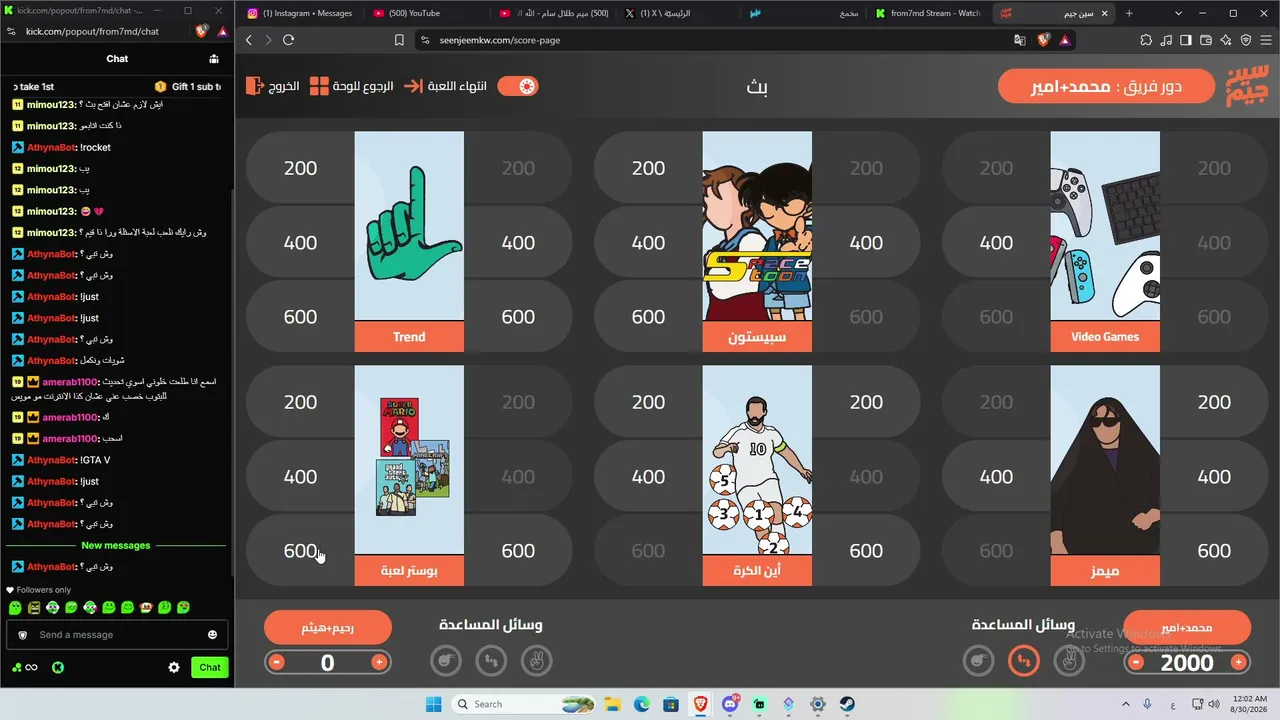Select the بوستر لعبة category card
Image resolution: width=1280 pixels, height=720 pixels.
409,476
